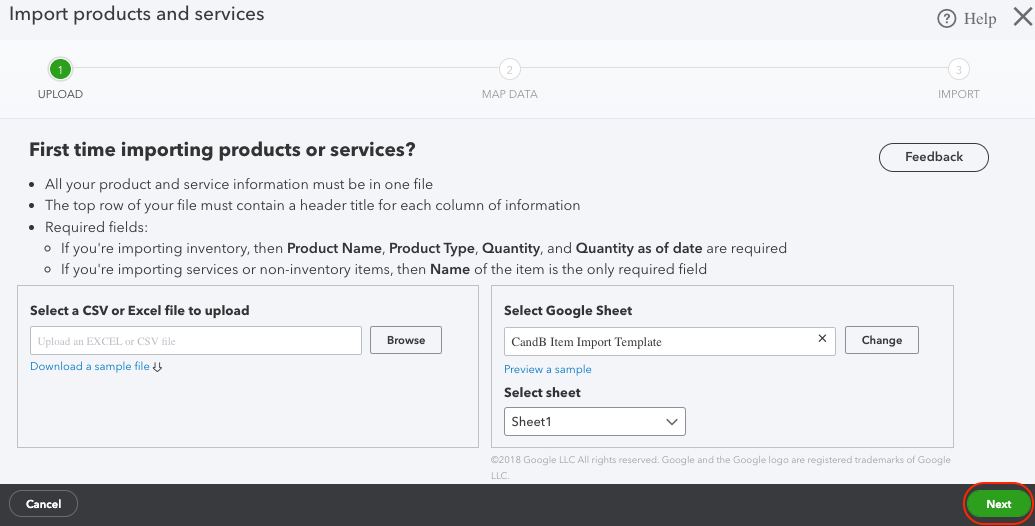
Task: Click the Feedback button
Action: click(933, 157)
